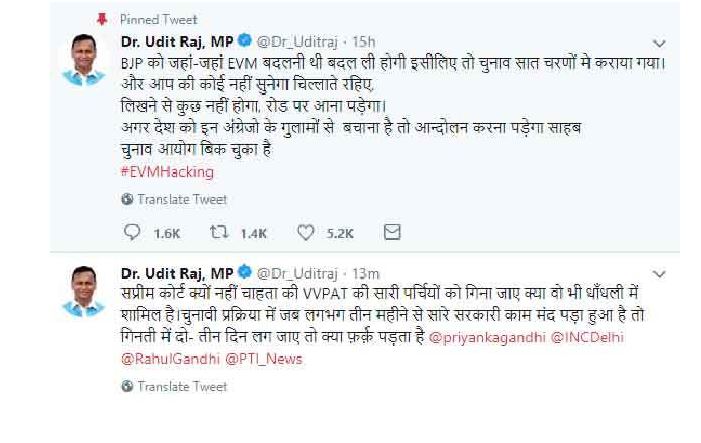Send pinned tweet via direct message envelope
701x443 pixels.
[x=392, y=232]
